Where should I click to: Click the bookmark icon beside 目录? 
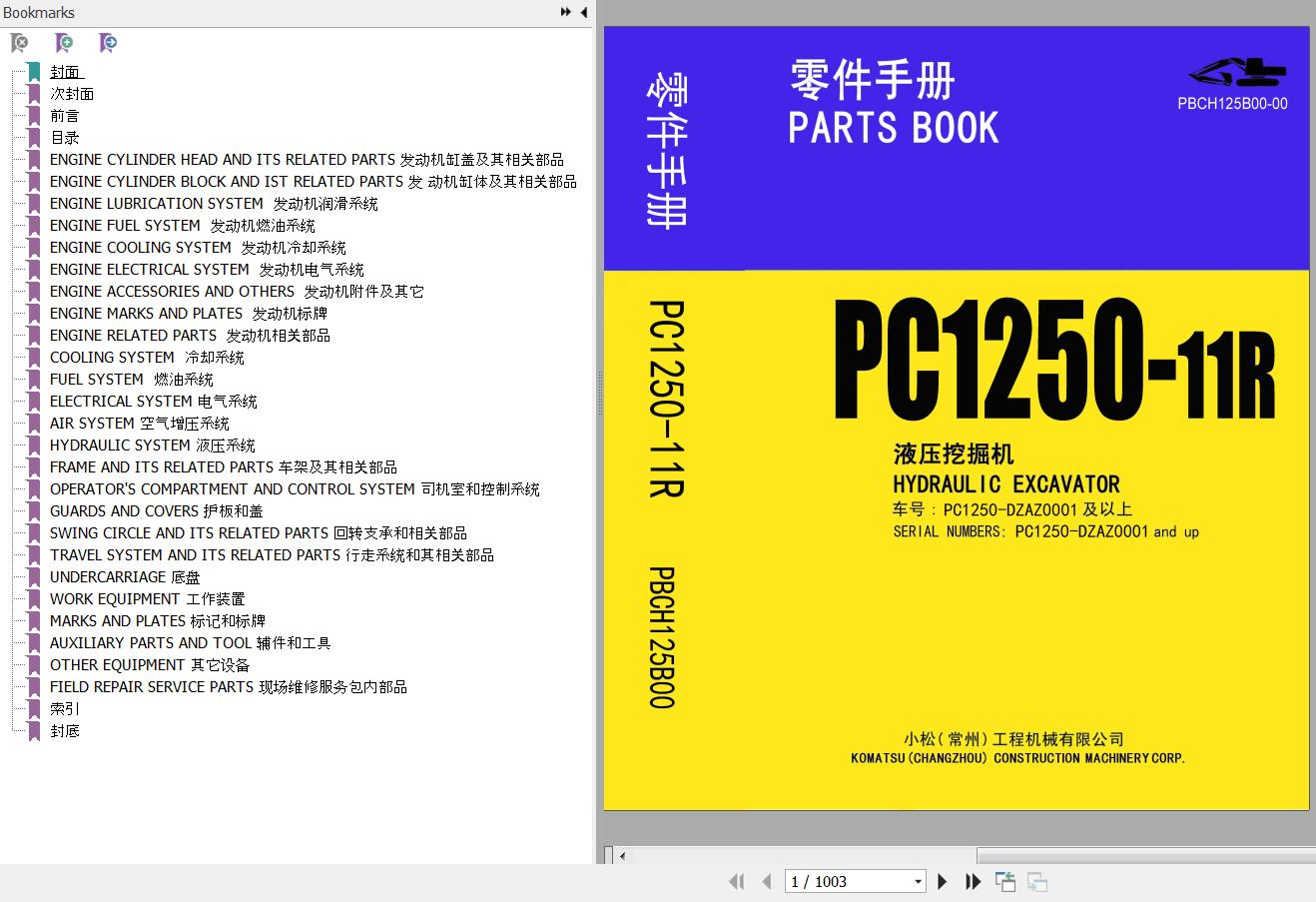pyautogui.click(x=34, y=138)
